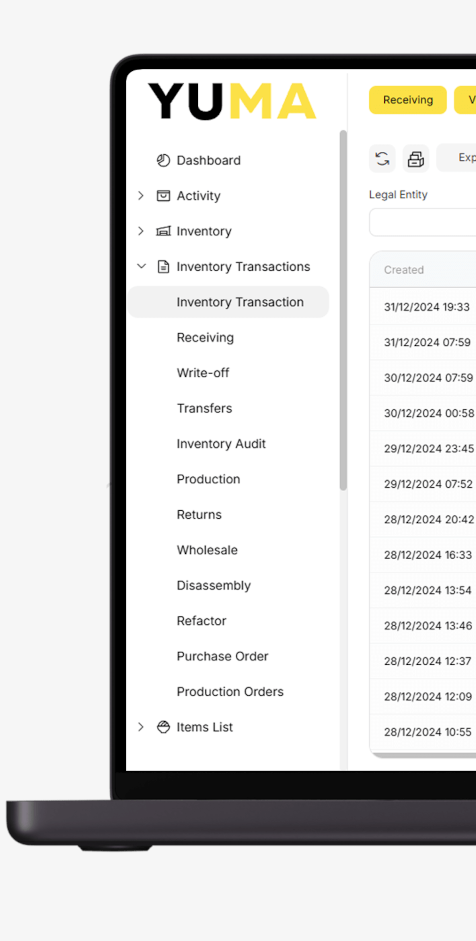Select row created 28/12/2024 13:54
The width and height of the screenshot is (476, 941).
point(423,590)
